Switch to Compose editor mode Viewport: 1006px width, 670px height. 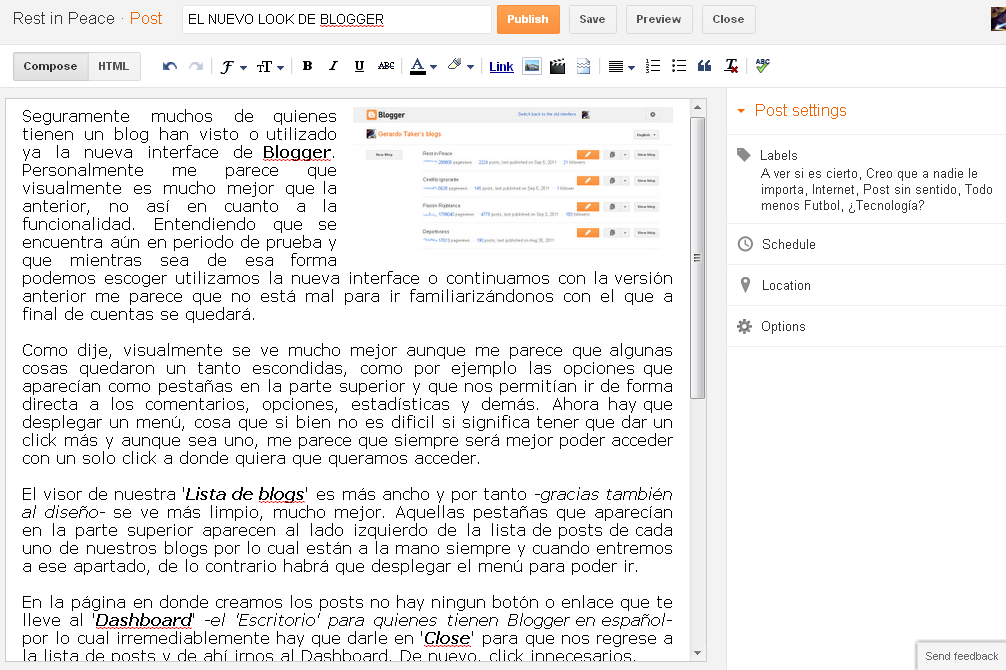click(x=51, y=66)
